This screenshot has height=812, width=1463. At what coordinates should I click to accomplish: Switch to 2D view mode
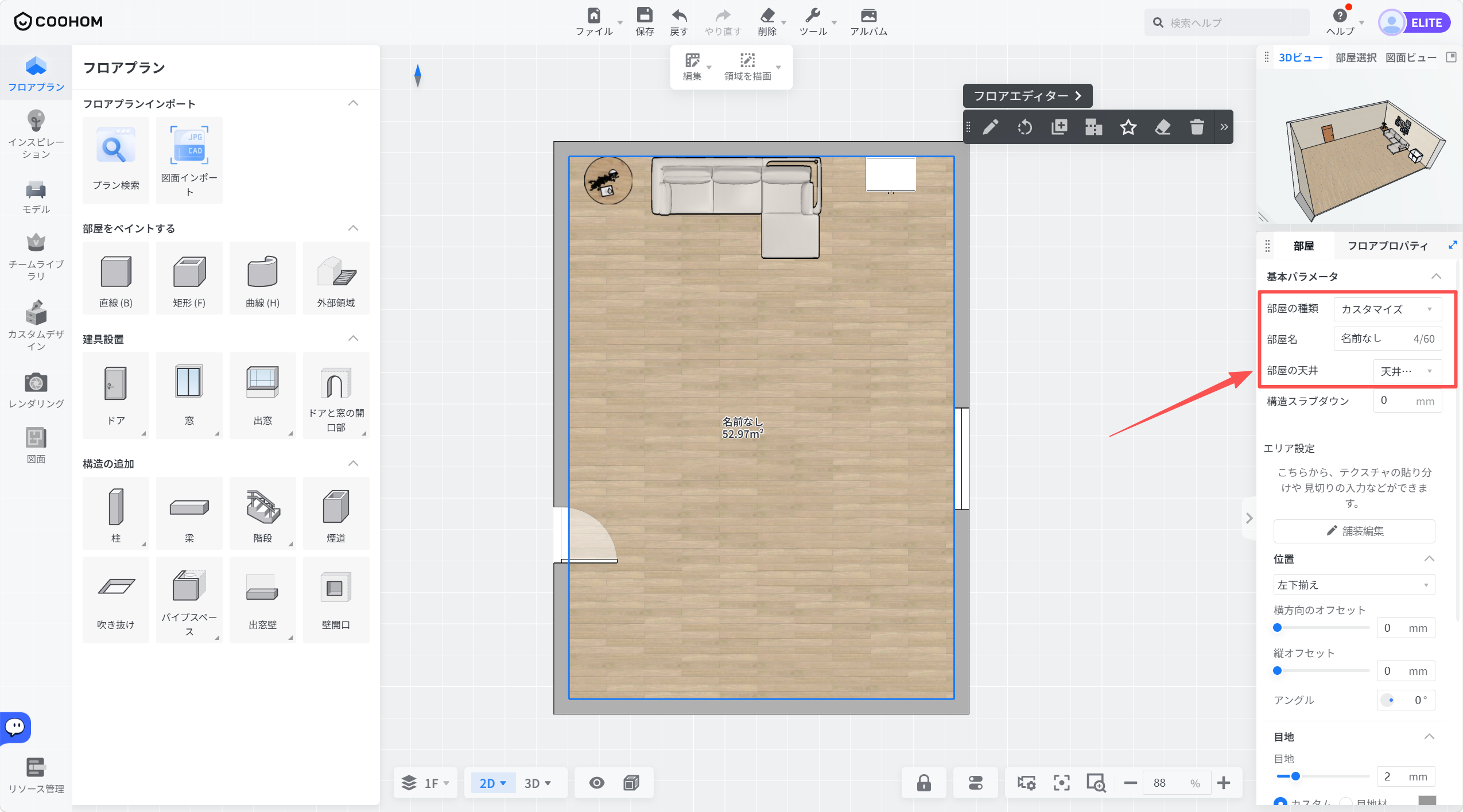[493, 783]
